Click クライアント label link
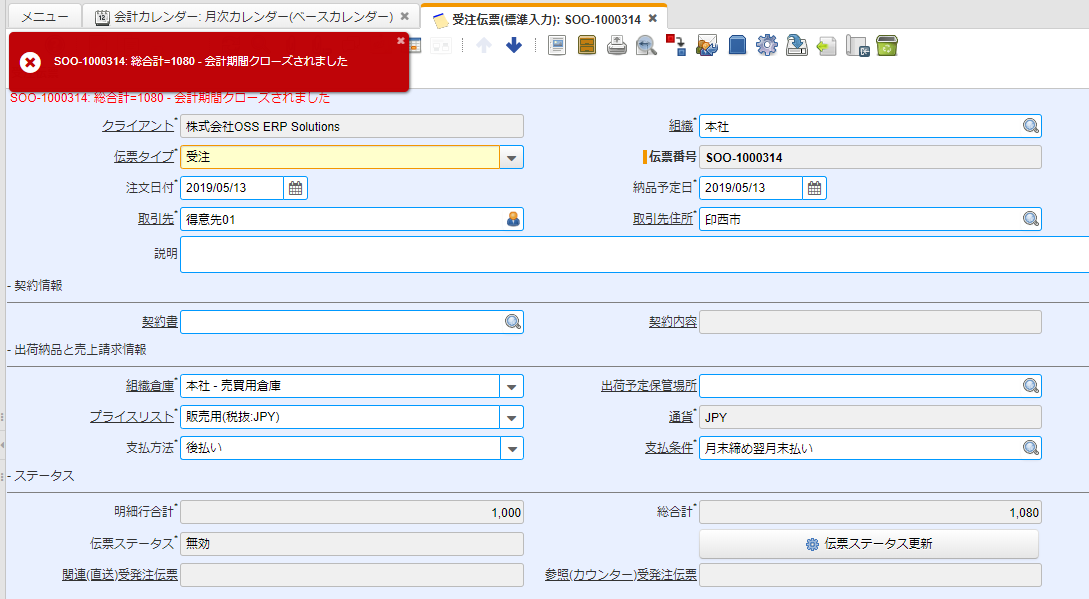 coord(138,126)
